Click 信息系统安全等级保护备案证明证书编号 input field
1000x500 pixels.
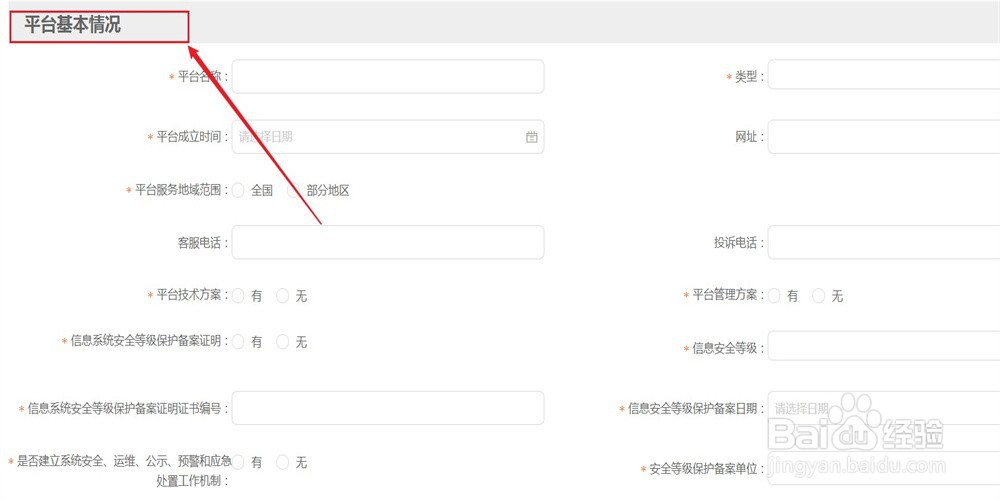pyautogui.click(x=388, y=408)
